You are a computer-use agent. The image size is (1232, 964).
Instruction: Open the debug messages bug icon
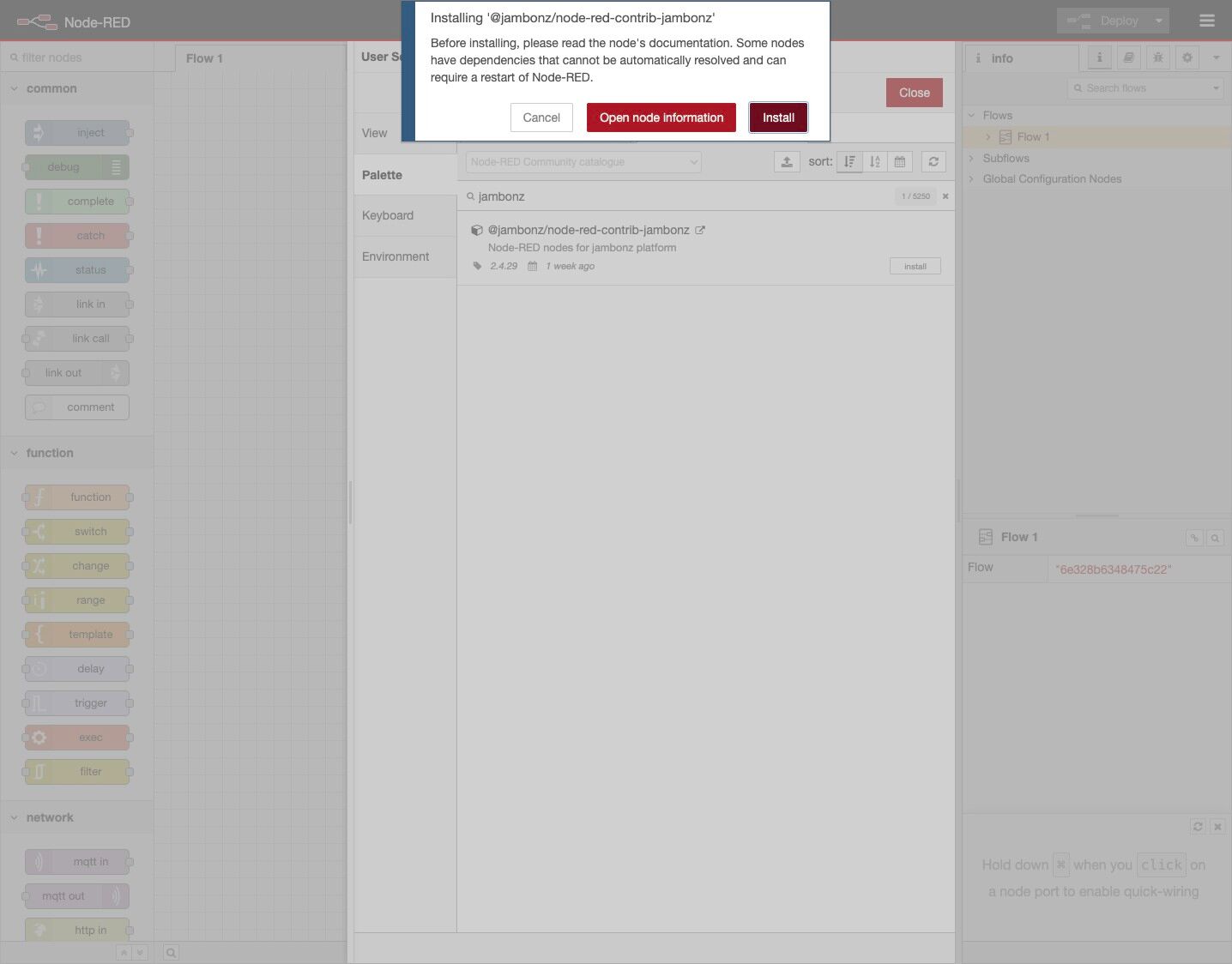tap(1158, 57)
